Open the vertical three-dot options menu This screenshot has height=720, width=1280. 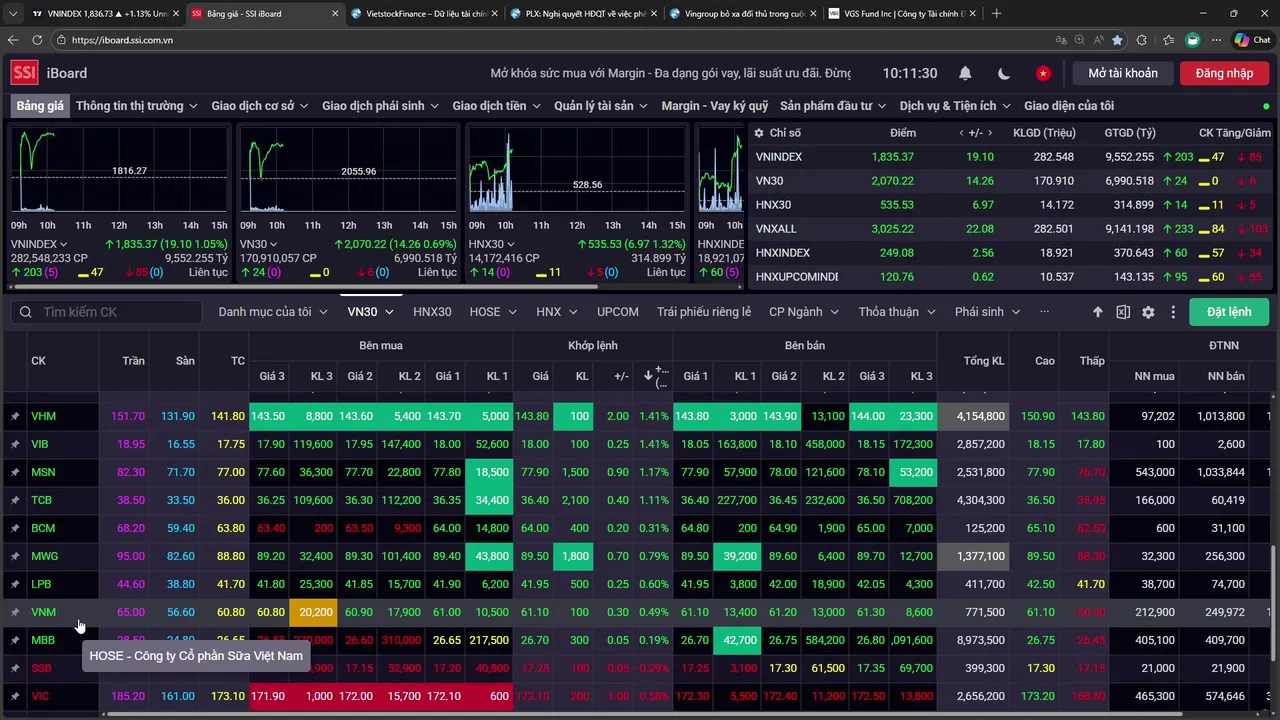click(1173, 312)
